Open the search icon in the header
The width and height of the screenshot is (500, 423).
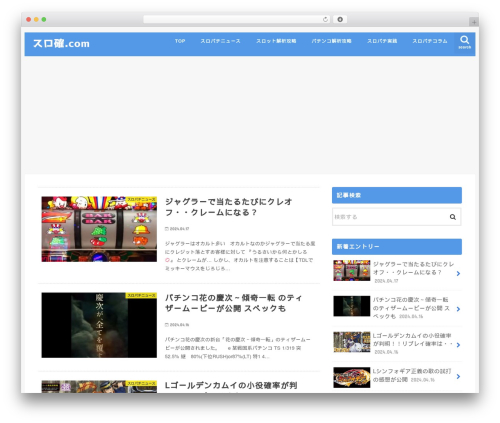coord(465,42)
